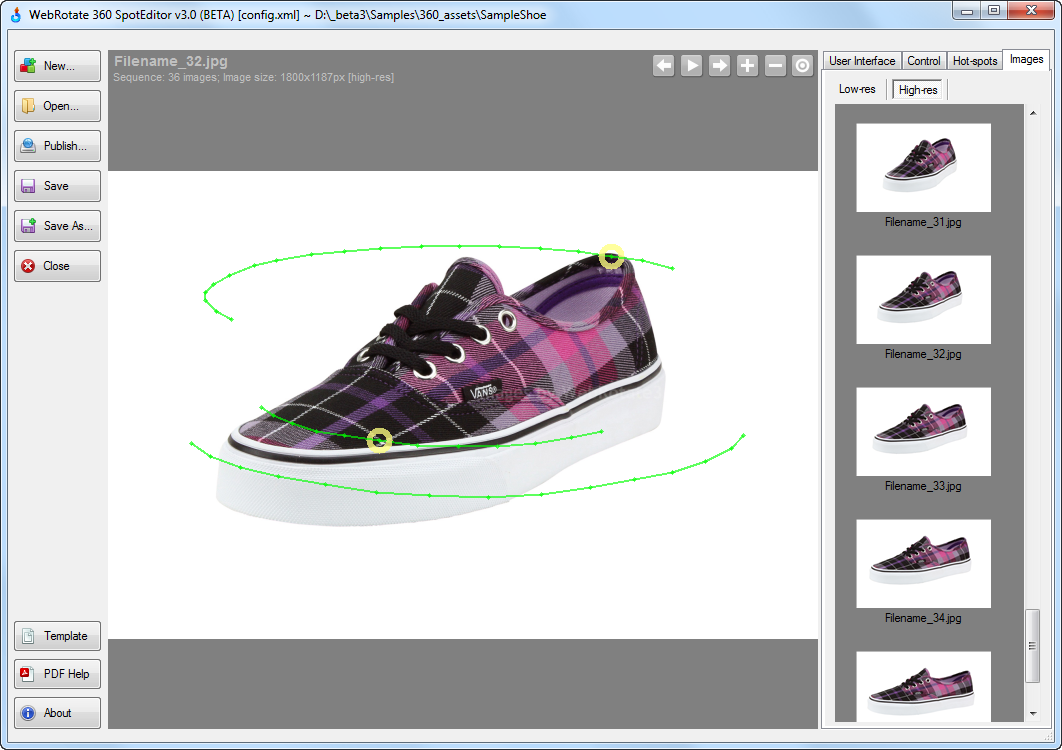Viewport: 1062px width, 750px height.
Task: Click the previous image arrow icon
Action: pos(664,66)
